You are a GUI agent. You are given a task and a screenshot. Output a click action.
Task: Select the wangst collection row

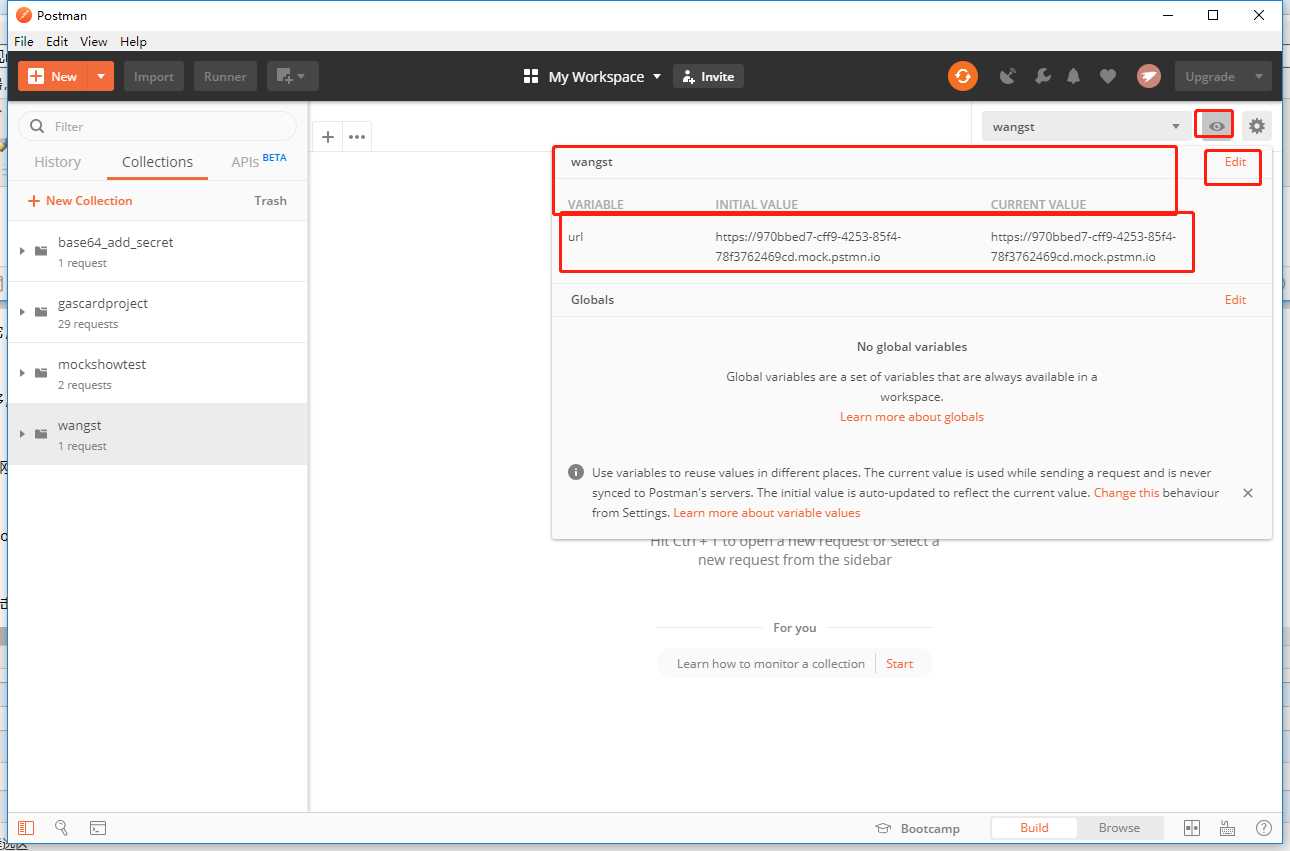coord(157,434)
